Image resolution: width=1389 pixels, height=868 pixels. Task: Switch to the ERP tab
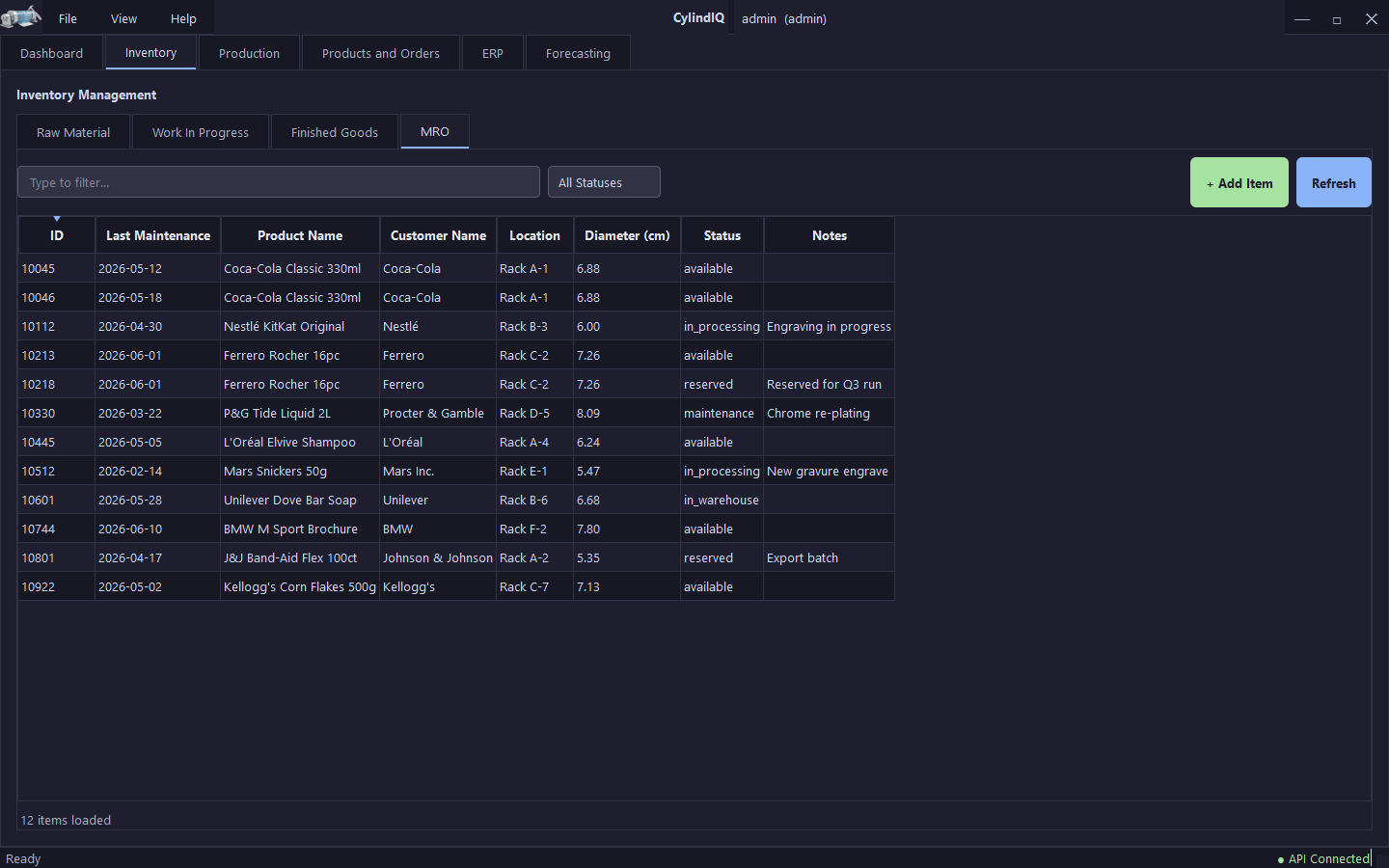(493, 53)
